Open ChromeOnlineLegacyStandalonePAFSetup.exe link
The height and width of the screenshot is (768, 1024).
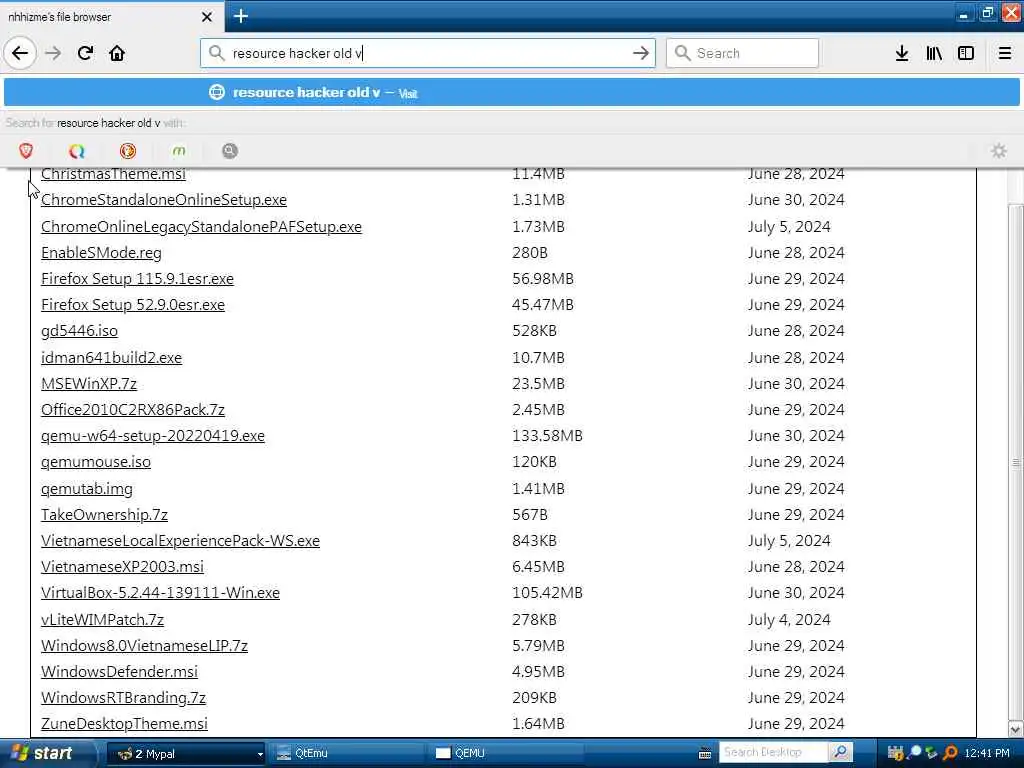pos(201,227)
